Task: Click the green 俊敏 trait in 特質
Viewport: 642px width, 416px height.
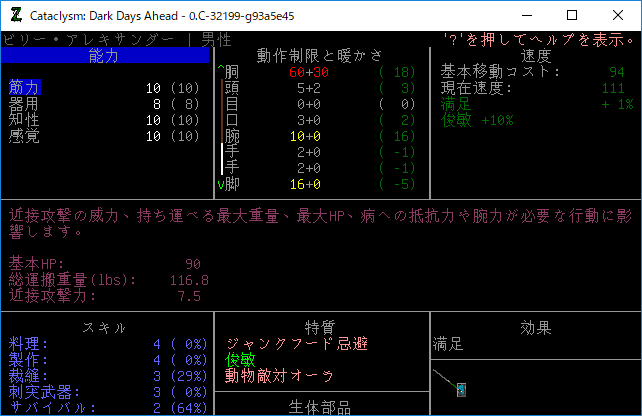Action: click(x=241, y=360)
